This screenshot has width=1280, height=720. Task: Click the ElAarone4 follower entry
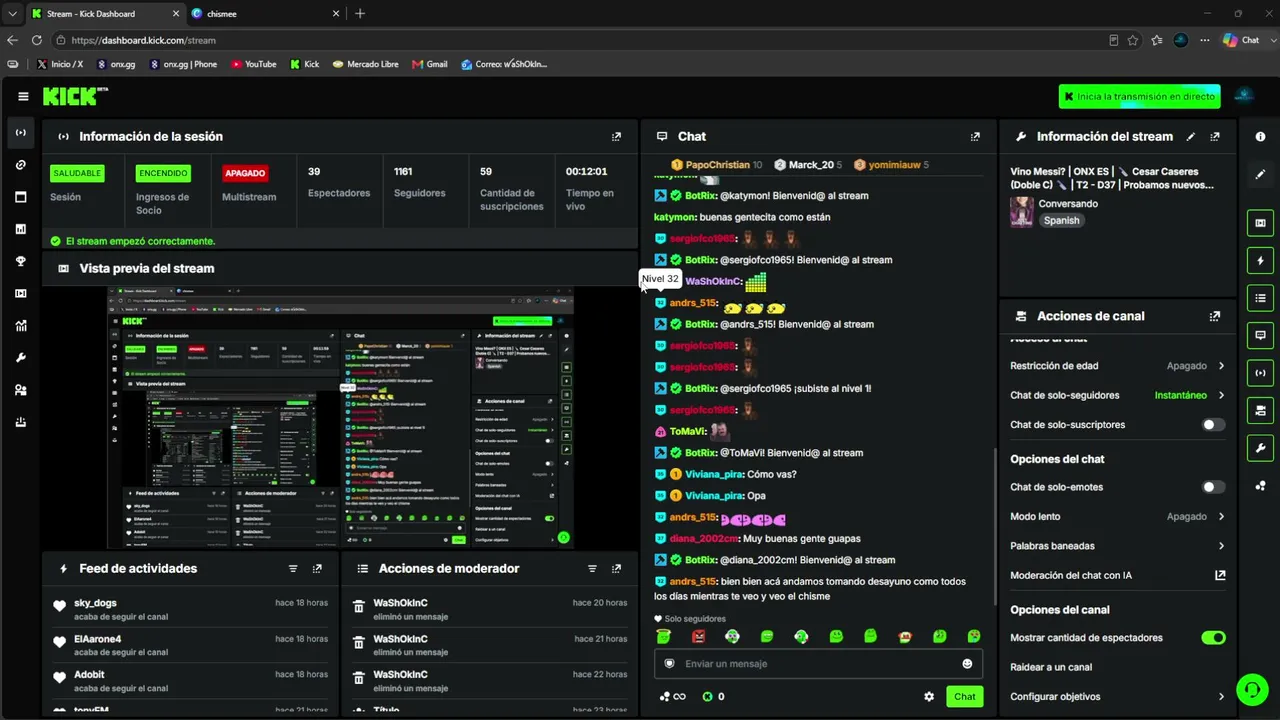click(x=190, y=645)
